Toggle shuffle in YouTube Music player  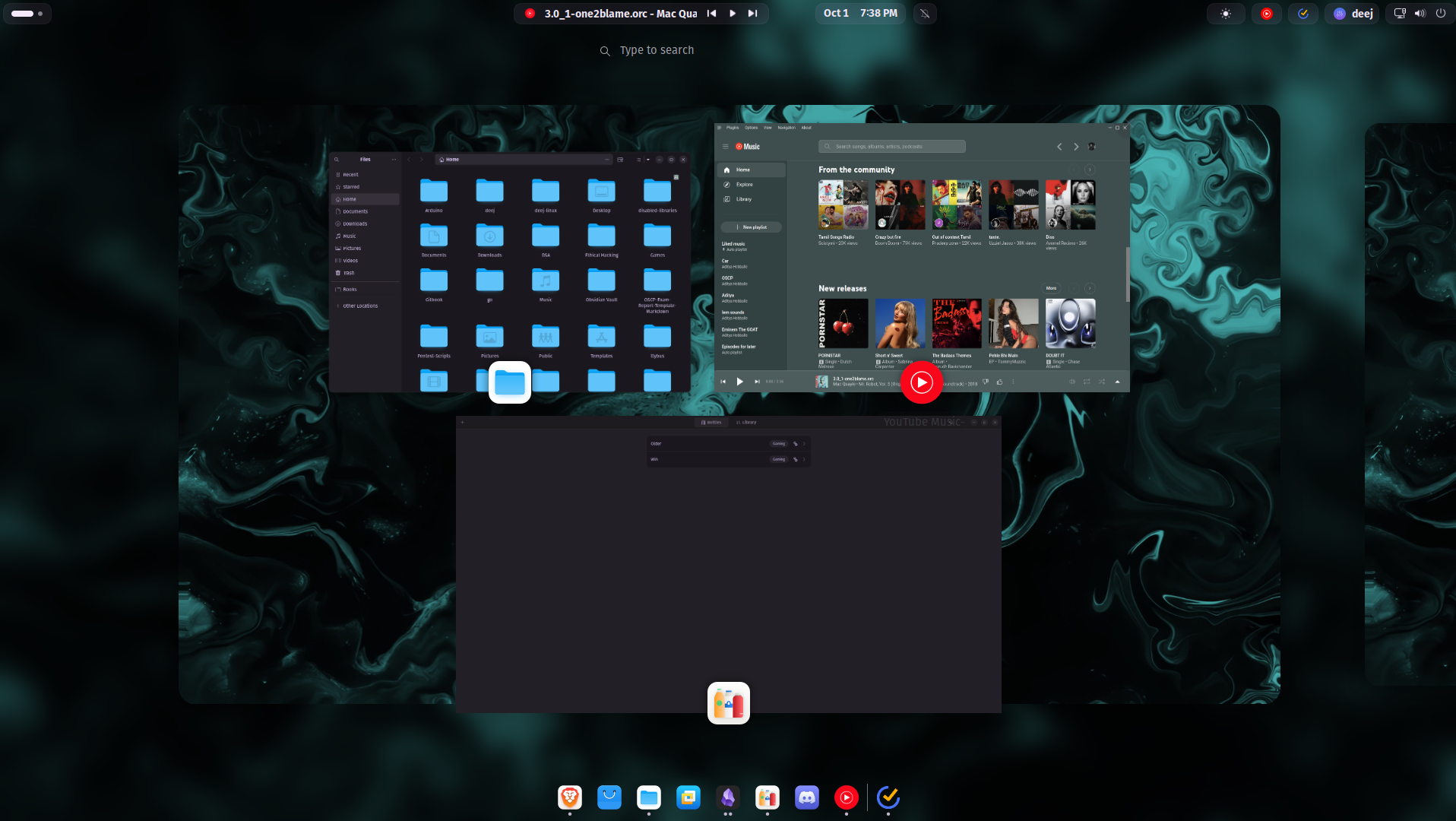pyautogui.click(x=1102, y=382)
